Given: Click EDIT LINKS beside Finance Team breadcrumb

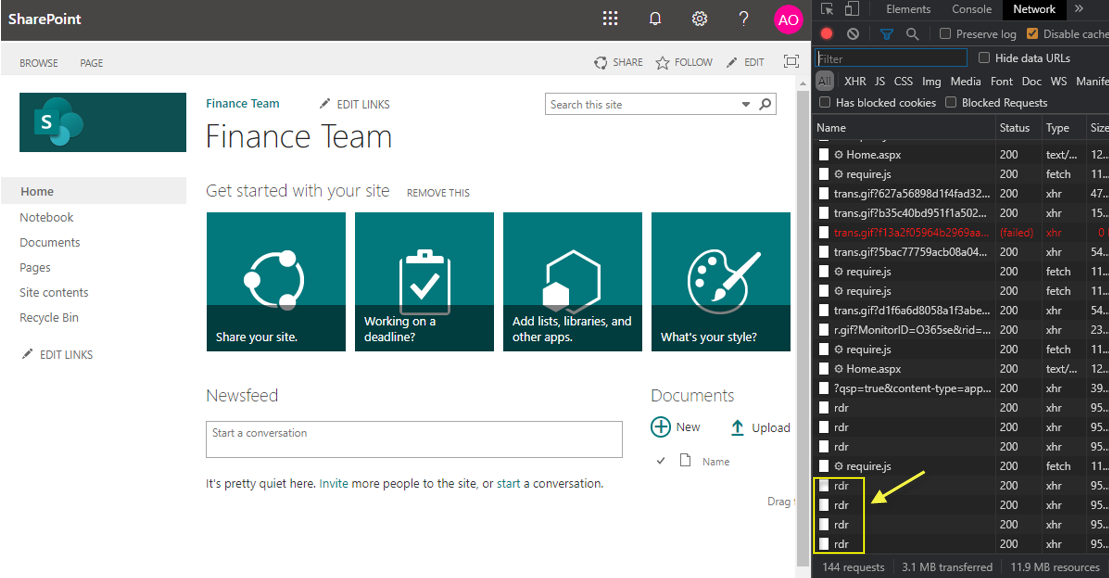Looking at the screenshot, I should tap(354, 104).
